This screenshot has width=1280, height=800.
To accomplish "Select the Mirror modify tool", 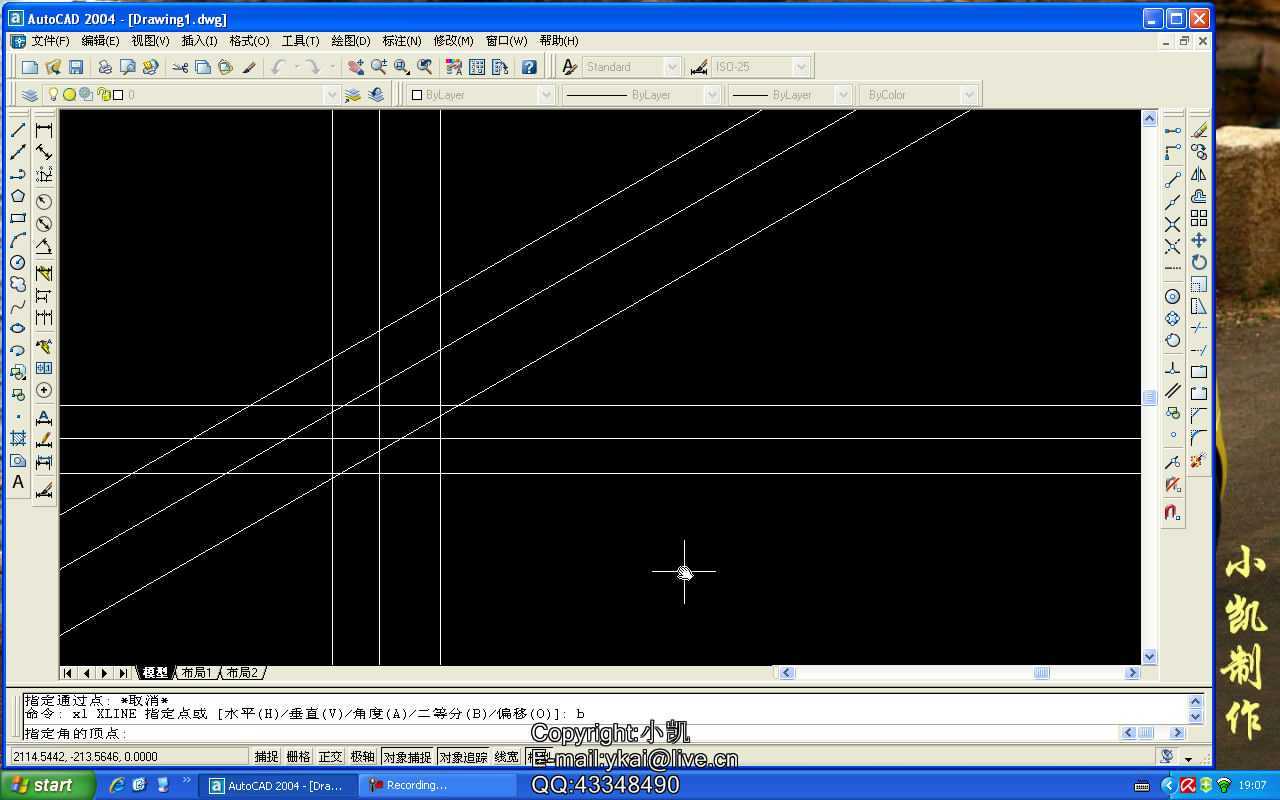I will [x=1198, y=174].
